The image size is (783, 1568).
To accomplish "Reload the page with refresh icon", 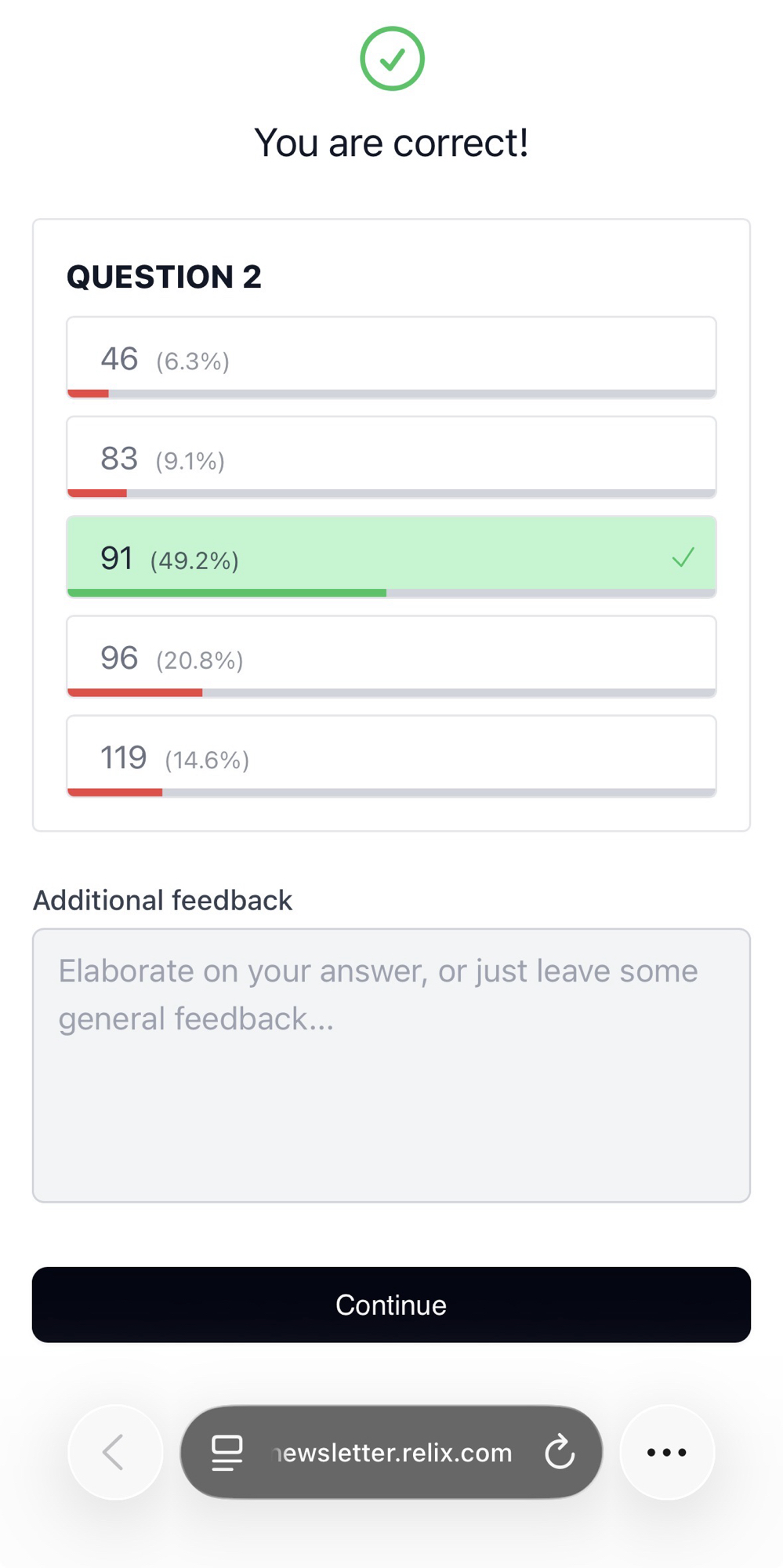I will point(560,1452).
